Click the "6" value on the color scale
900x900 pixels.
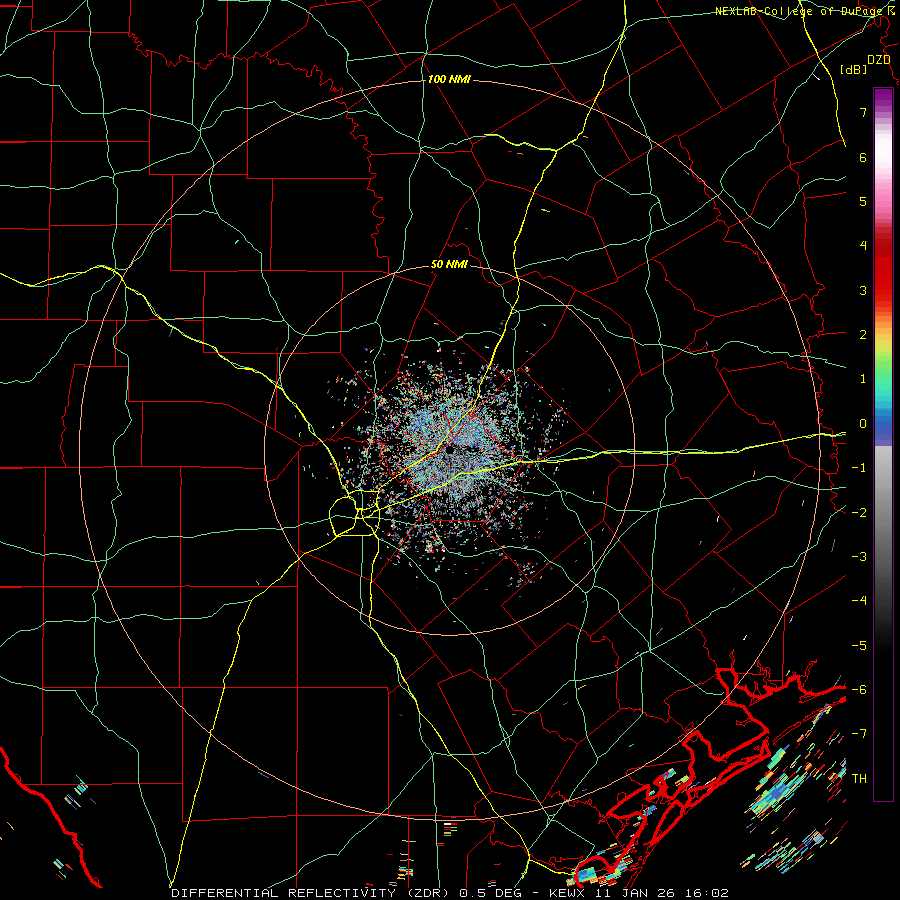(863, 157)
